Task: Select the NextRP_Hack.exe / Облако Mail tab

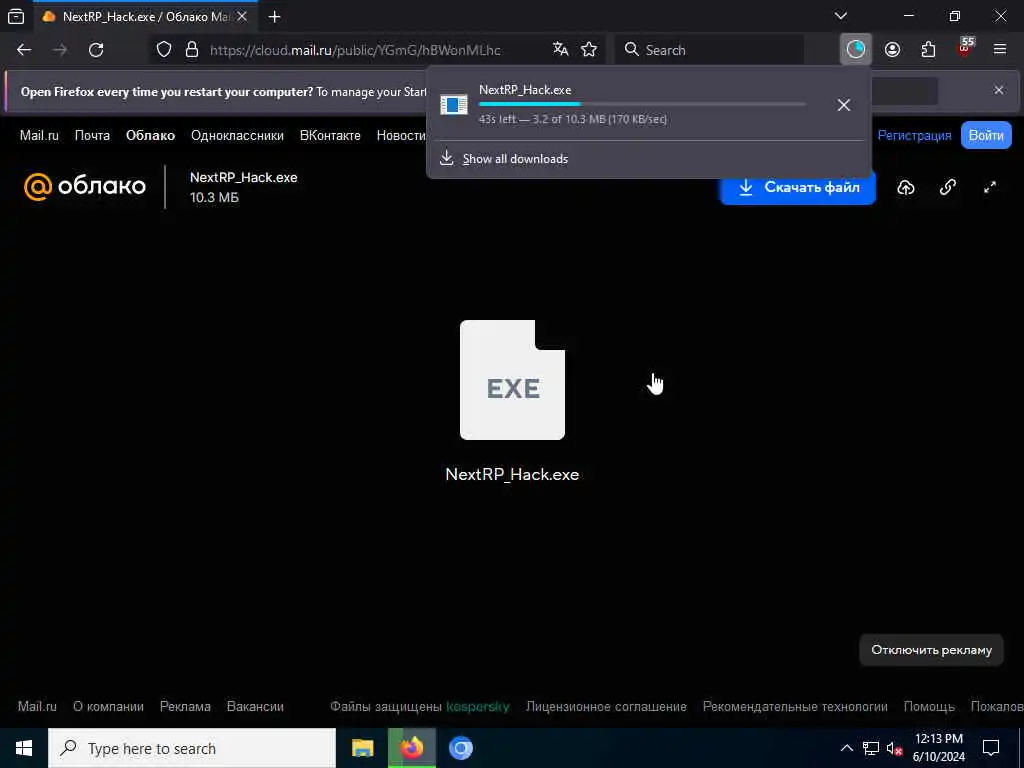Action: pyautogui.click(x=146, y=16)
